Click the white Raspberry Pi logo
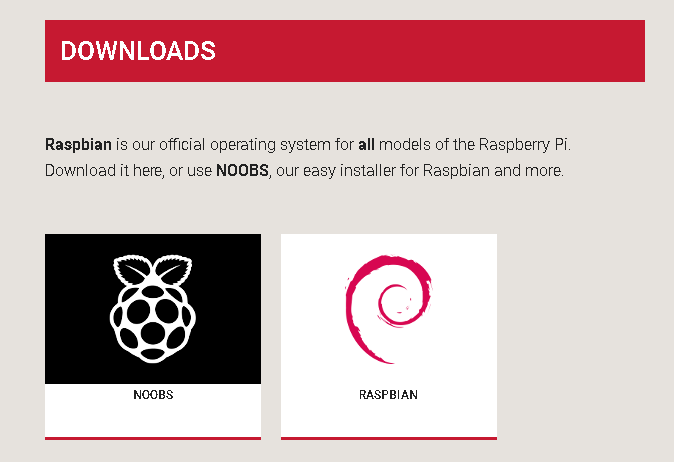 [153, 310]
